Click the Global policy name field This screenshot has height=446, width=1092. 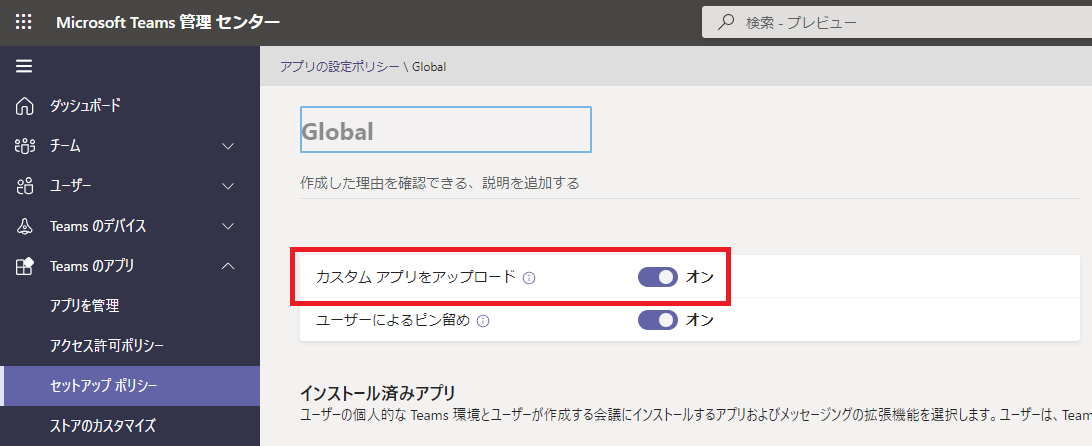point(445,131)
